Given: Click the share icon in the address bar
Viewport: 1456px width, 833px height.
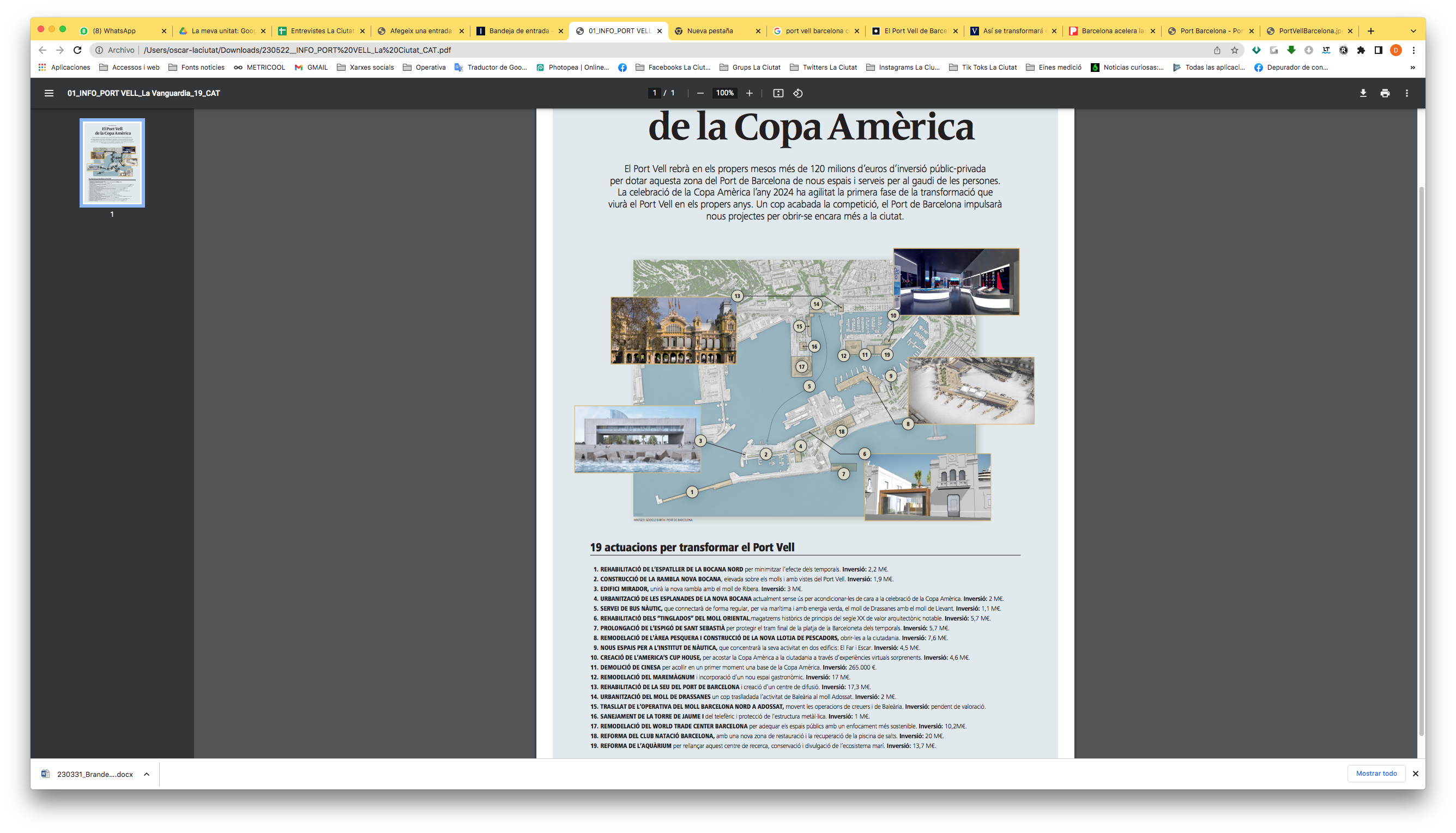Looking at the screenshot, I should (x=1217, y=50).
